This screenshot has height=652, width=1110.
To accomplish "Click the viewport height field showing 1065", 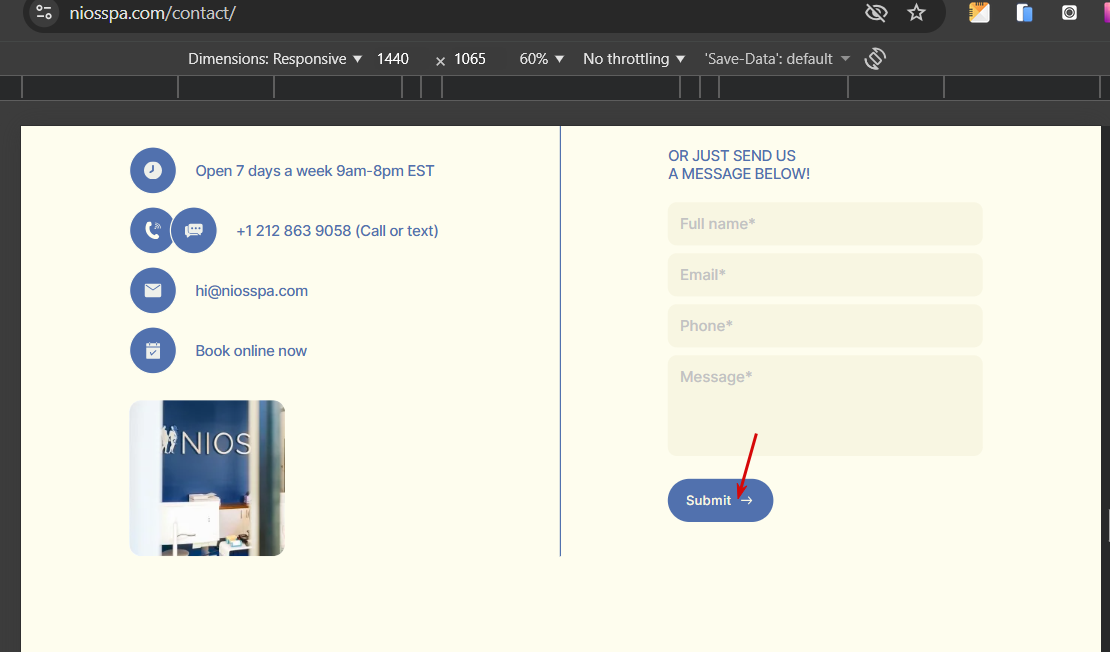I will pyautogui.click(x=470, y=59).
